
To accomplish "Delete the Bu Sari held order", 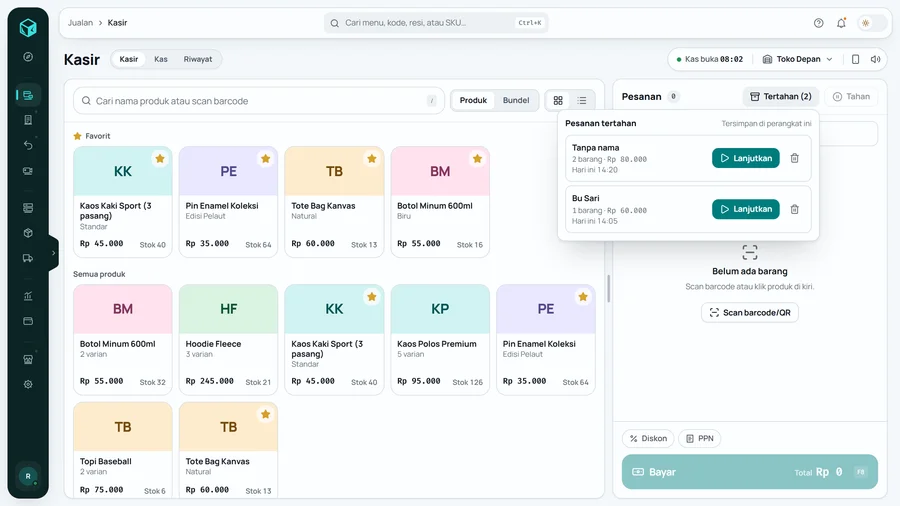I will pyautogui.click(x=794, y=209).
